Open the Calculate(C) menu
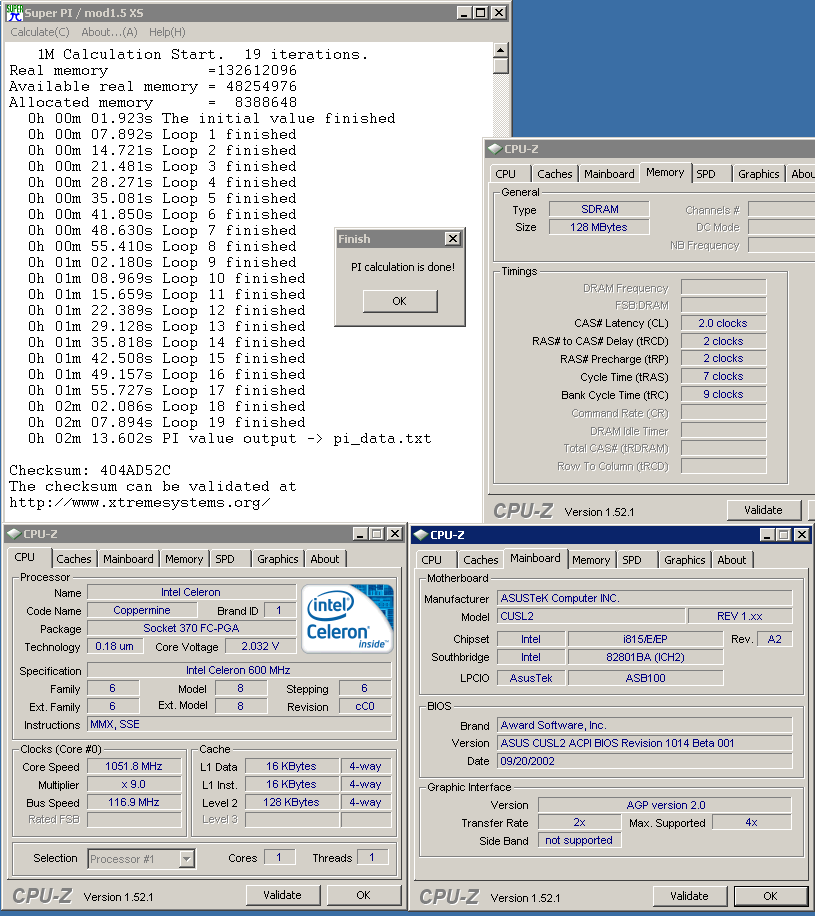This screenshot has width=815, height=916. click(x=40, y=32)
